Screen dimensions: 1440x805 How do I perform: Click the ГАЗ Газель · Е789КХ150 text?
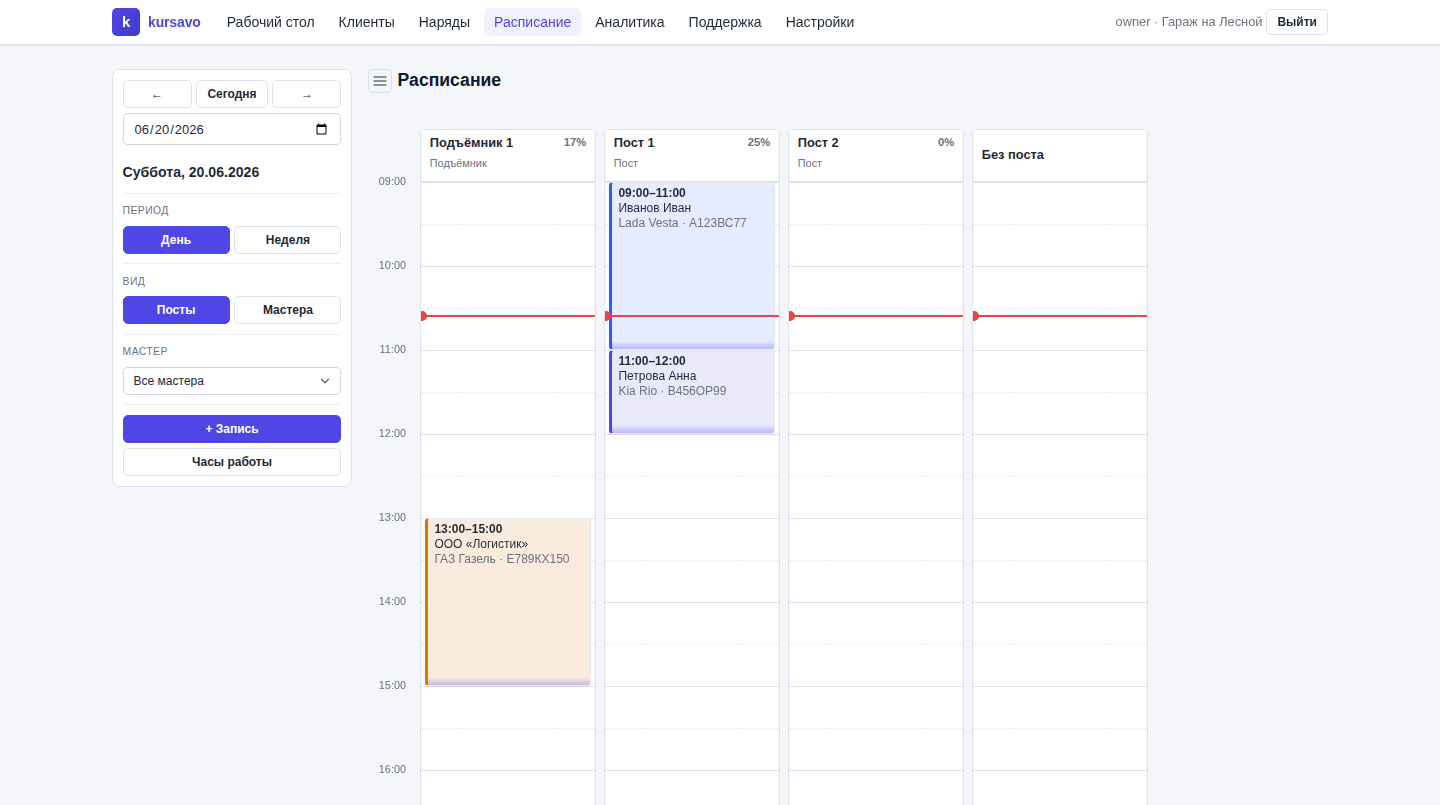(x=502, y=559)
